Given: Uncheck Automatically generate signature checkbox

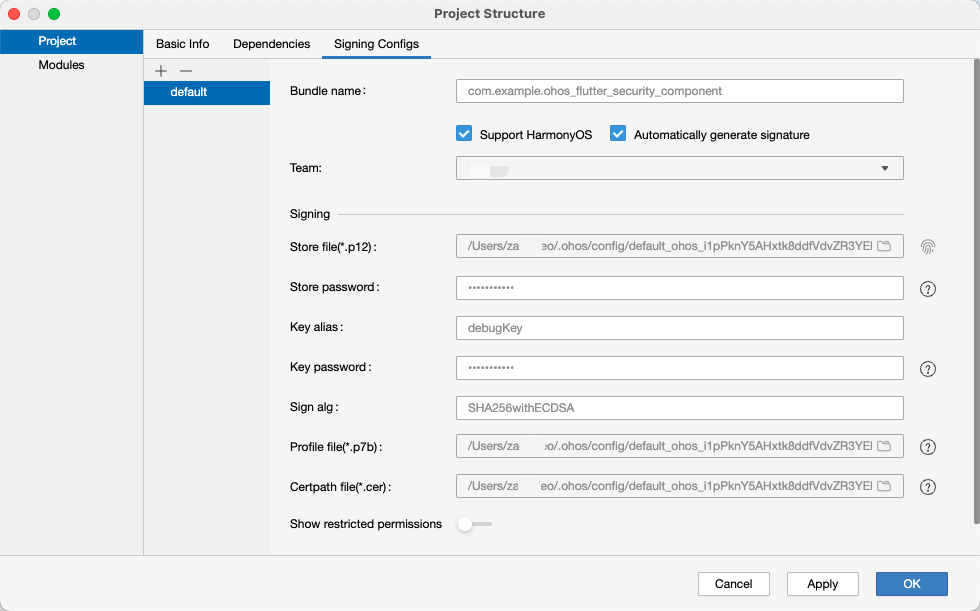Looking at the screenshot, I should pyautogui.click(x=618, y=134).
